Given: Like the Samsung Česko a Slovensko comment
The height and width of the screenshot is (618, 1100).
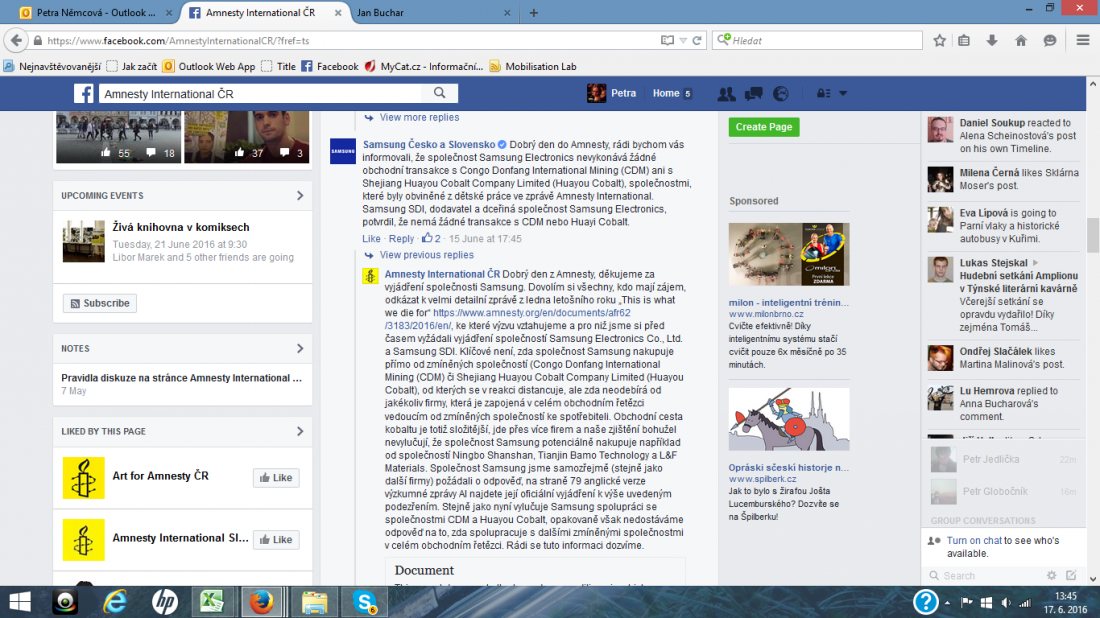Looking at the screenshot, I should 371,239.
